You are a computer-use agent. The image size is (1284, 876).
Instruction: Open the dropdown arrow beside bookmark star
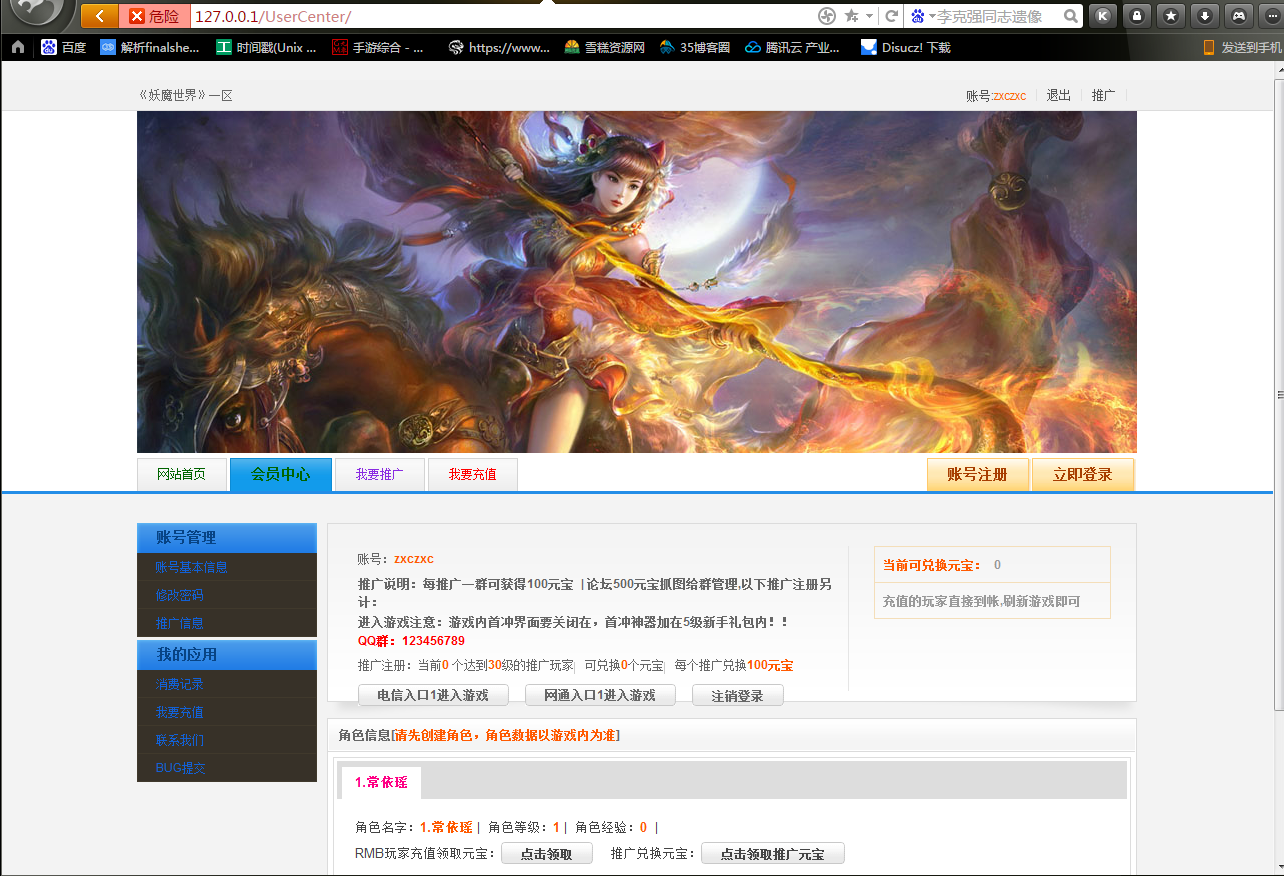click(869, 16)
